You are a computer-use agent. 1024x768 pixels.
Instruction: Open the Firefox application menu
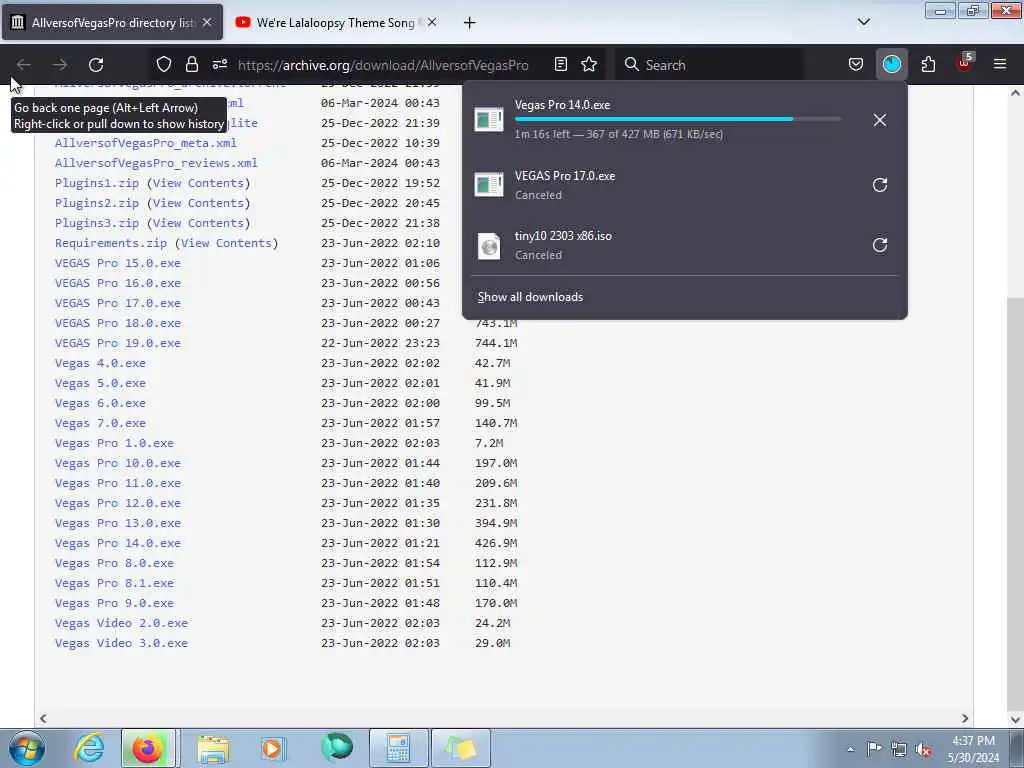point(1000,64)
